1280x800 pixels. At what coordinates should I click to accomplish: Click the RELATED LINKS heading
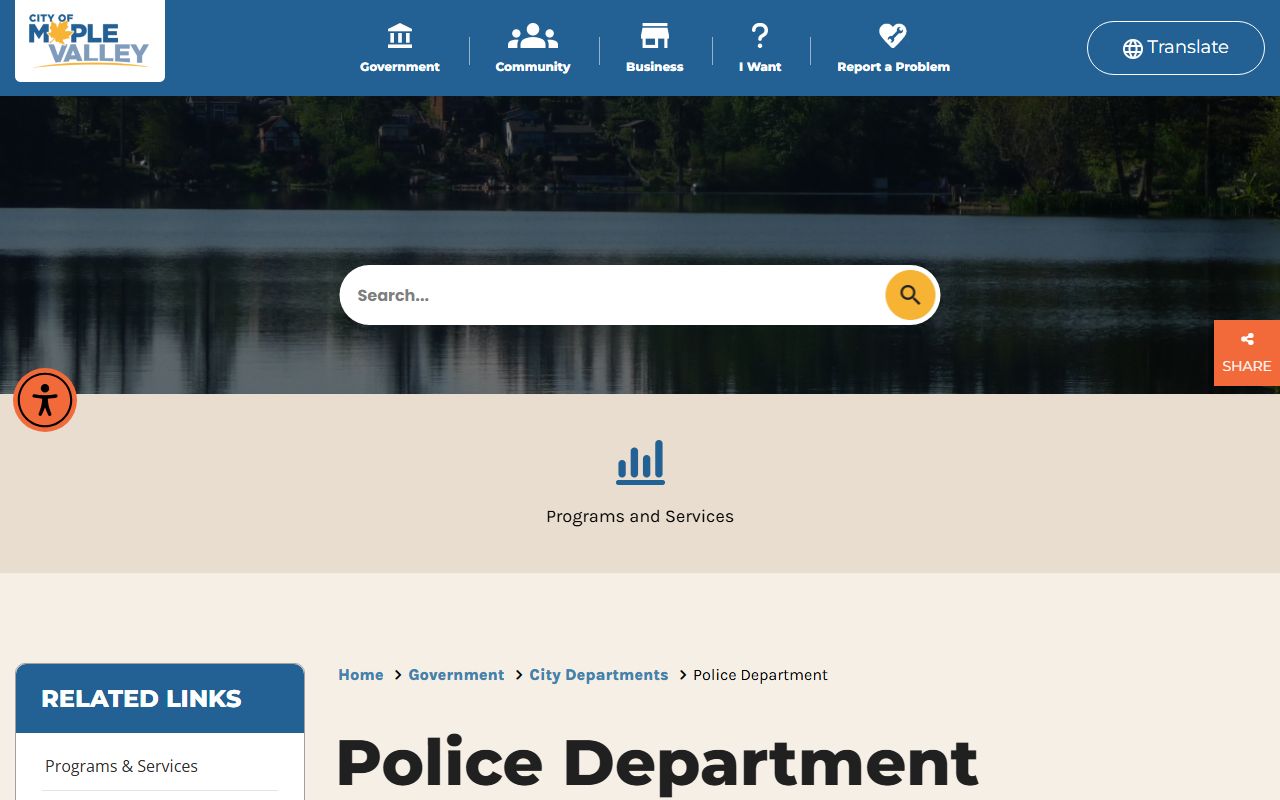141,699
